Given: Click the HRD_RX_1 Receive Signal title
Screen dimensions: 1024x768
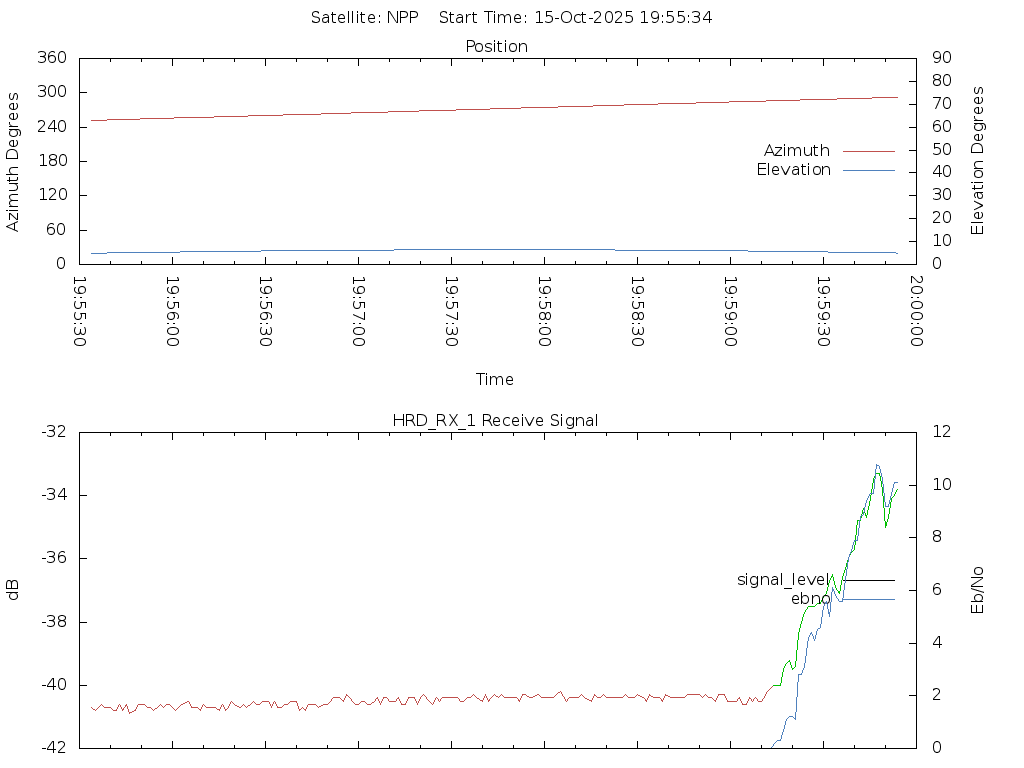Looking at the screenshot, I should [x=495, y=420].
